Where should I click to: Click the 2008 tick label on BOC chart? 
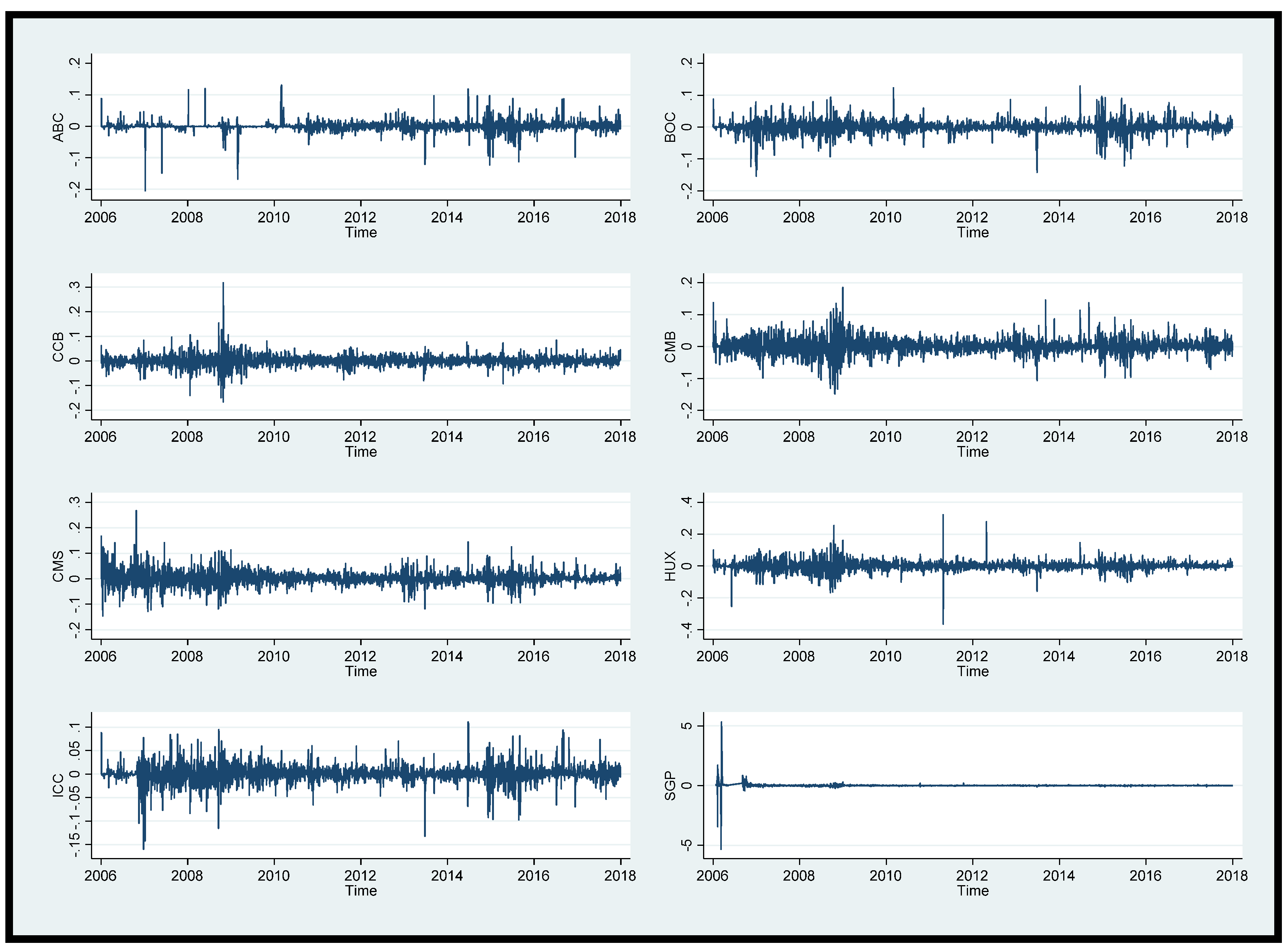click(x=799, y=218)
